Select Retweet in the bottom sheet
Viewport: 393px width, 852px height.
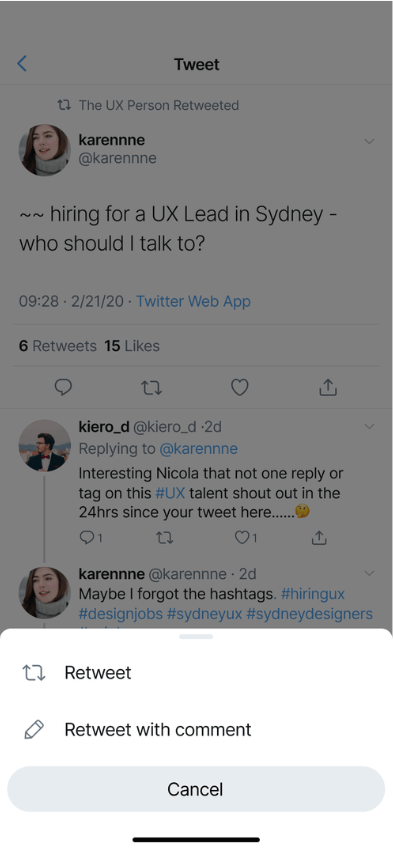click(196, 673)
